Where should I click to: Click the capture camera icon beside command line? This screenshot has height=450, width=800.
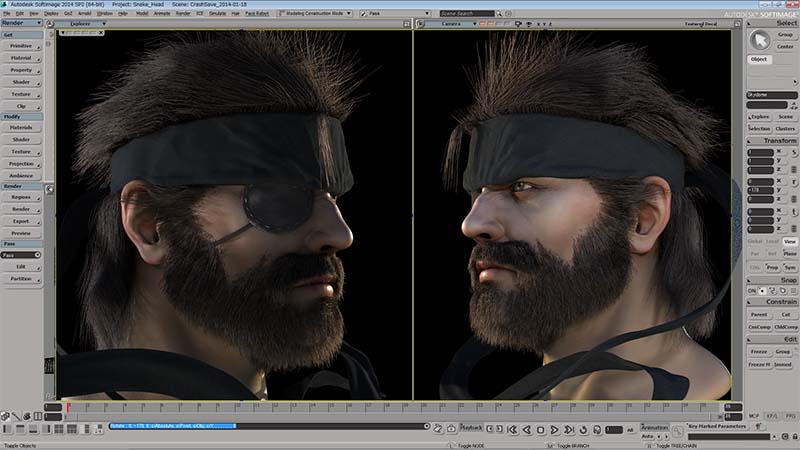click(452, 429)
